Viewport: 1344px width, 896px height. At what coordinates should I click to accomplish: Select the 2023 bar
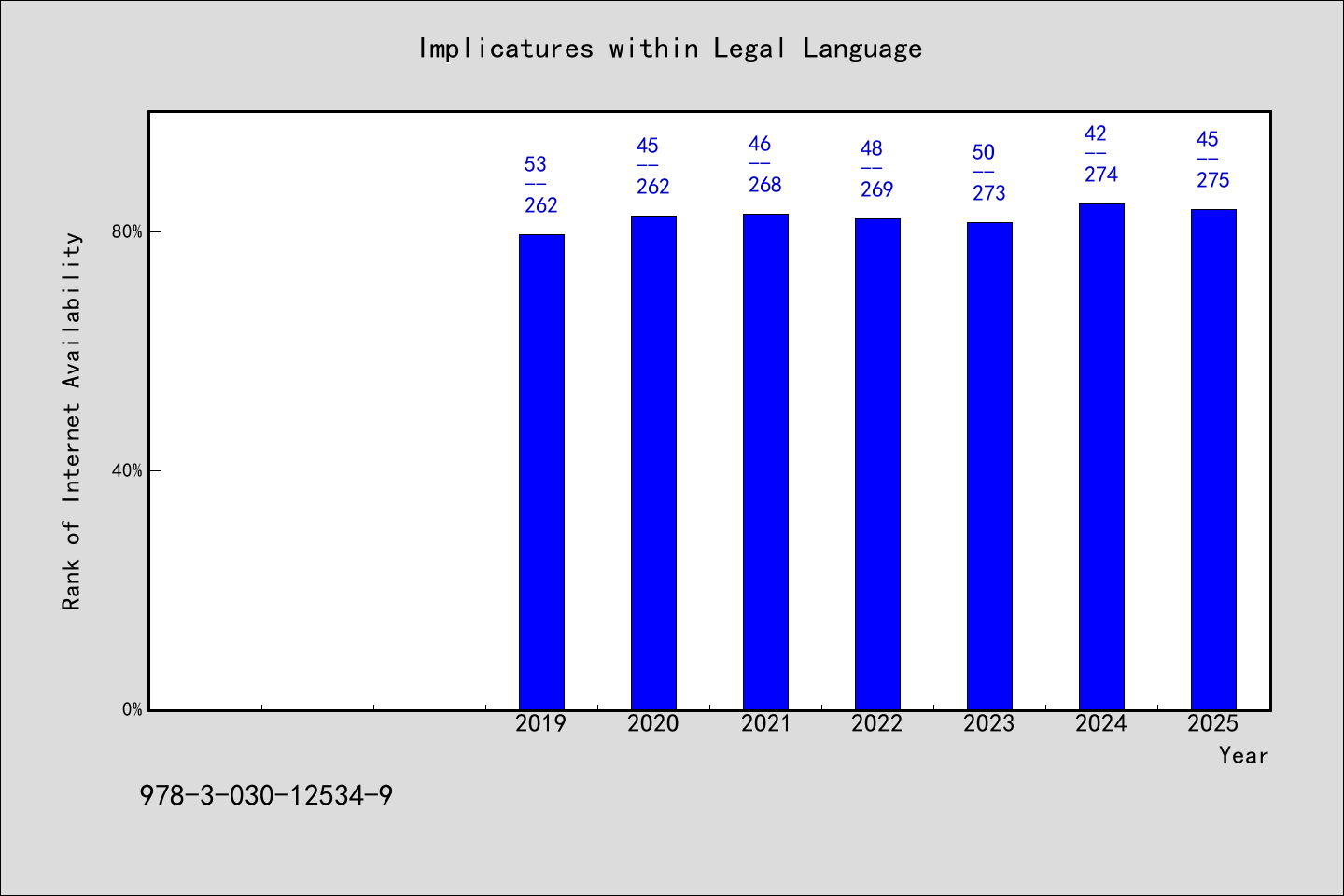(x=989, y=467)
